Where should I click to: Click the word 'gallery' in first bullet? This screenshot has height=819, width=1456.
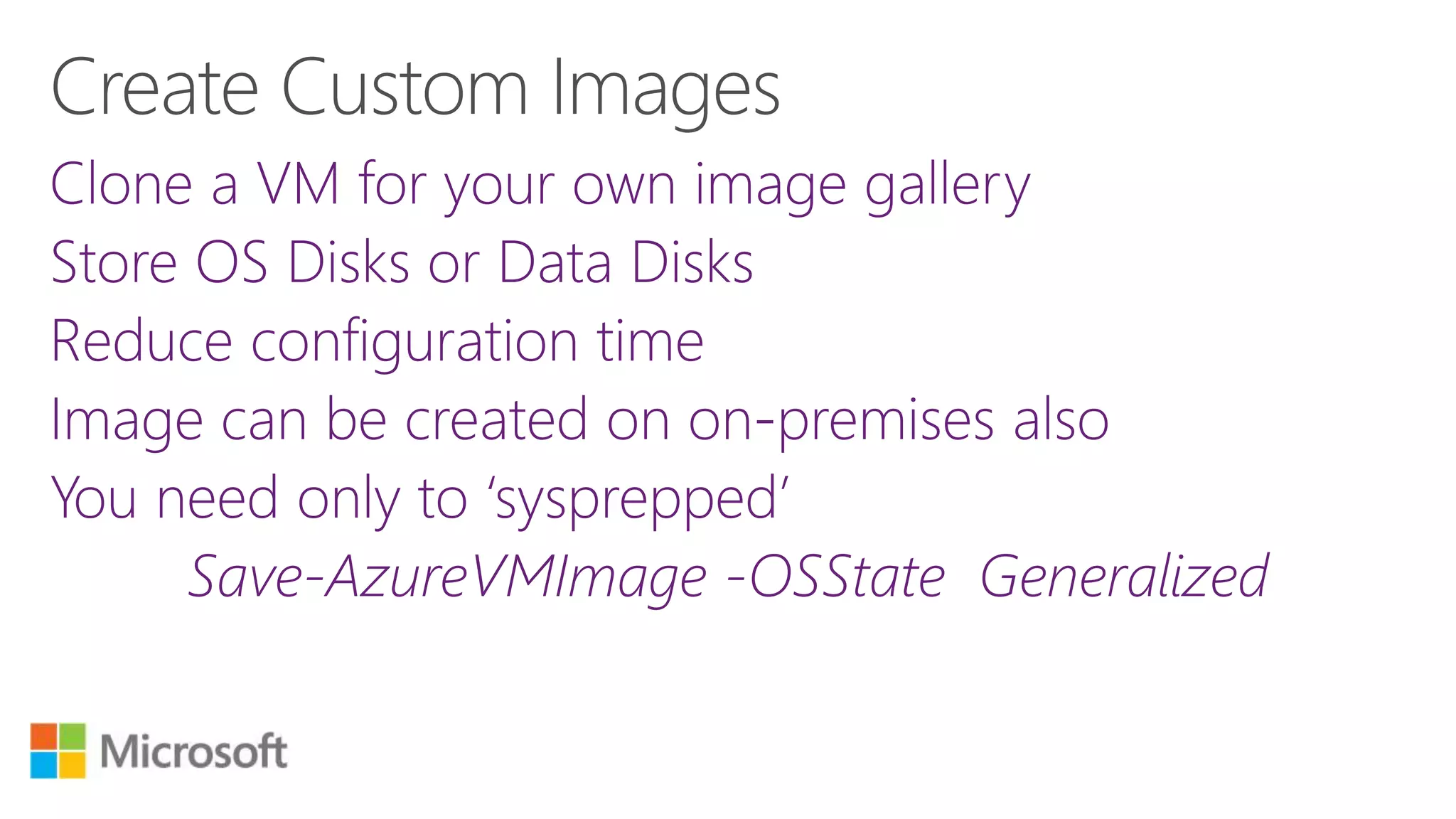click(x=947, y=186)
